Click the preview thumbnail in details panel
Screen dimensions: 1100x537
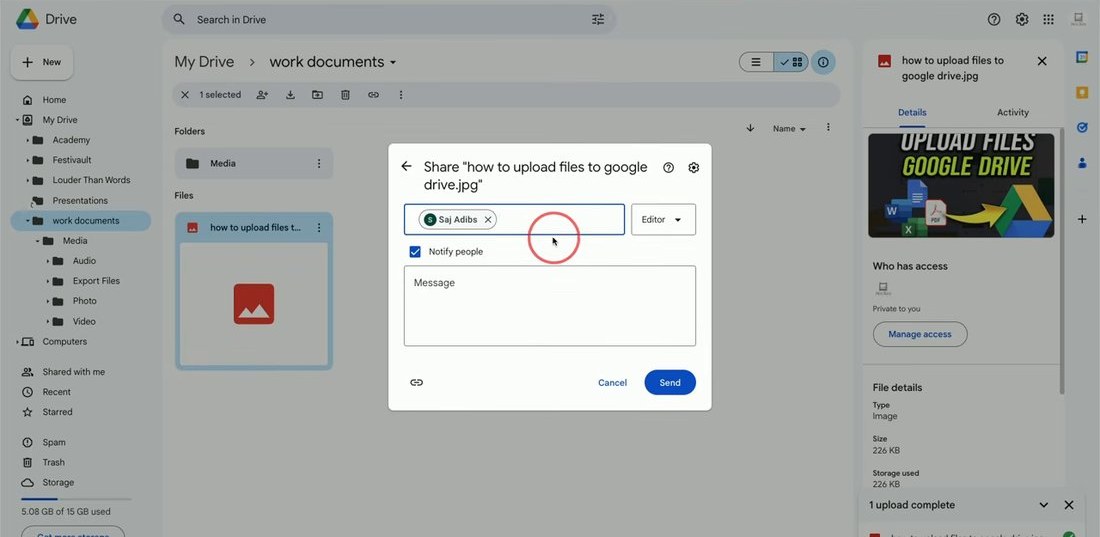961,185
